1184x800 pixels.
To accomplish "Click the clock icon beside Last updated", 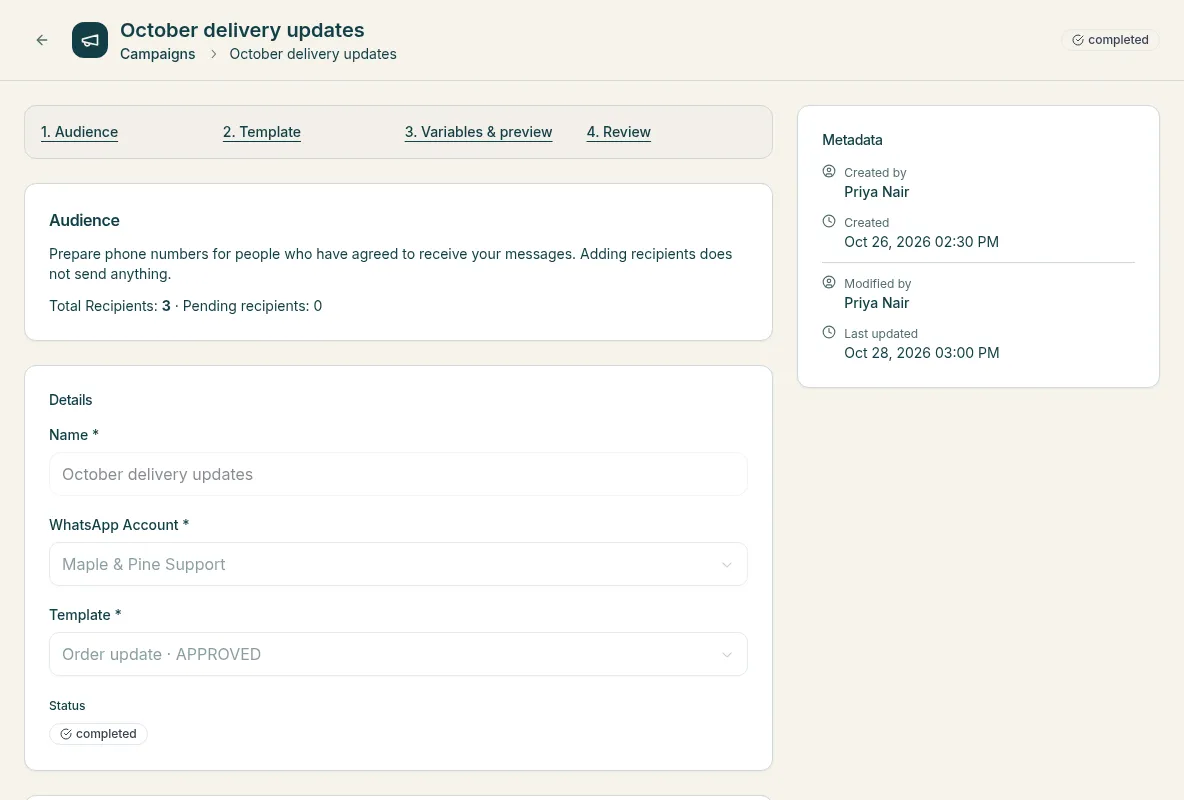I will click(x=828, y=332).
